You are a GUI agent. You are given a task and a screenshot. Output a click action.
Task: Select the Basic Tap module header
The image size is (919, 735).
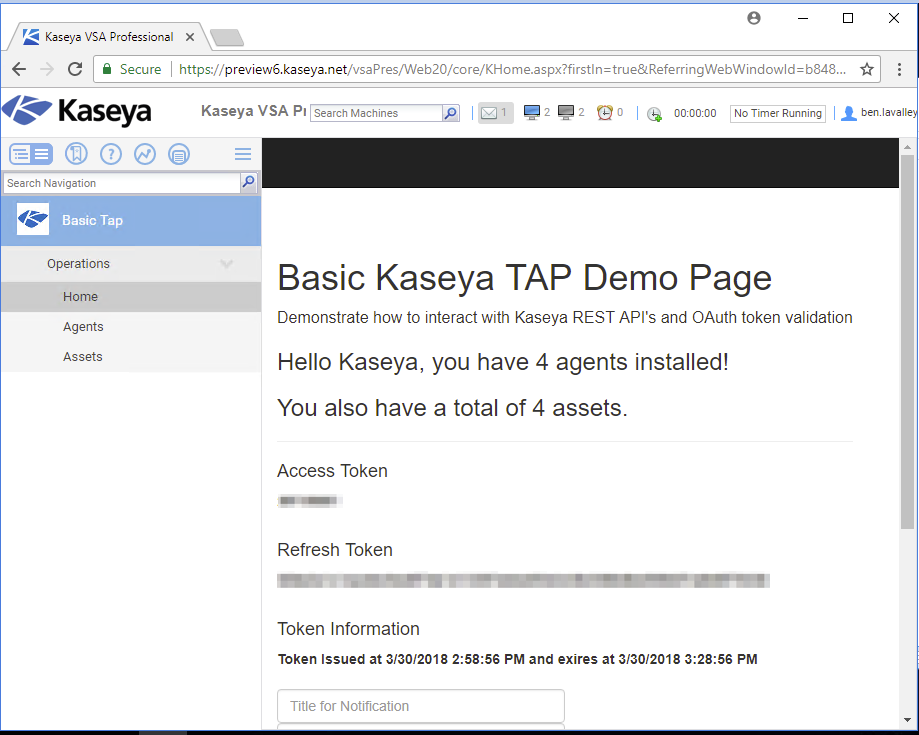[131, 220]
